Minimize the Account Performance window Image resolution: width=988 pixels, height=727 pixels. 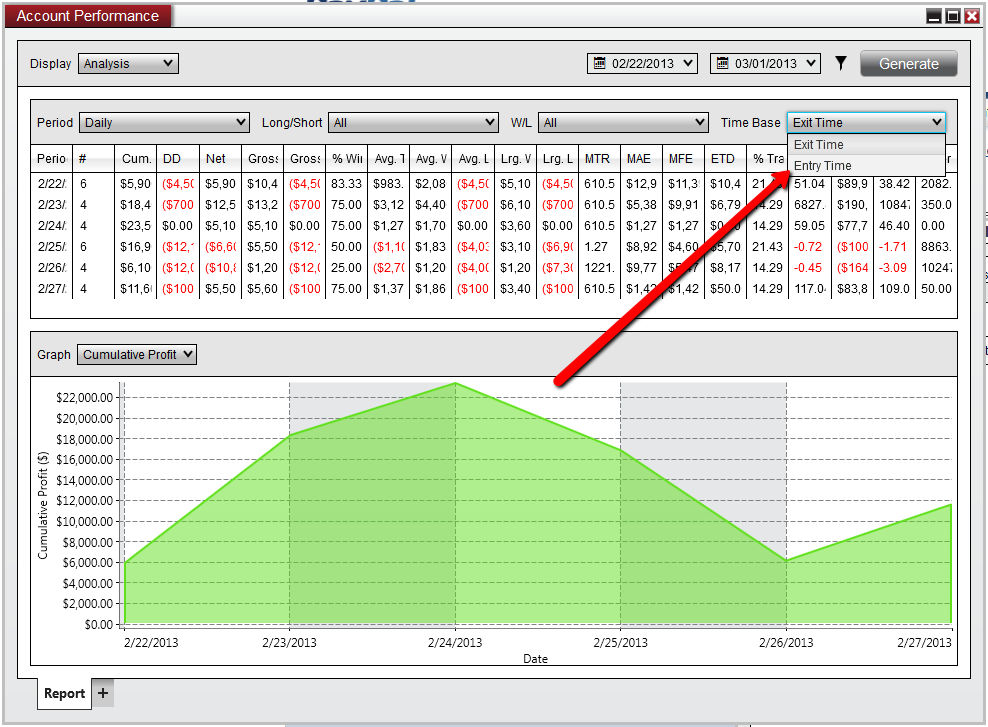point(934,16)
